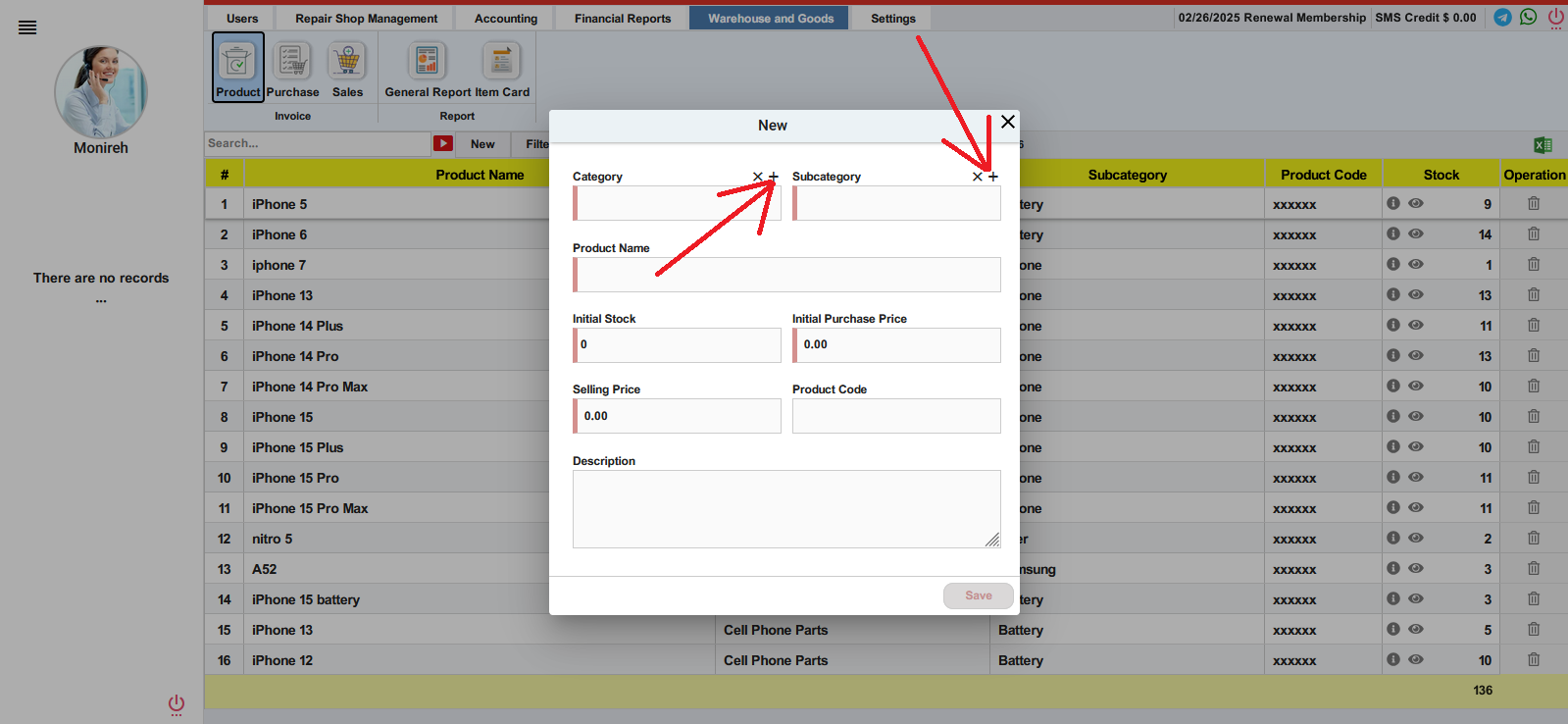Open the Telegram icon in top bar

point(1502,18)
